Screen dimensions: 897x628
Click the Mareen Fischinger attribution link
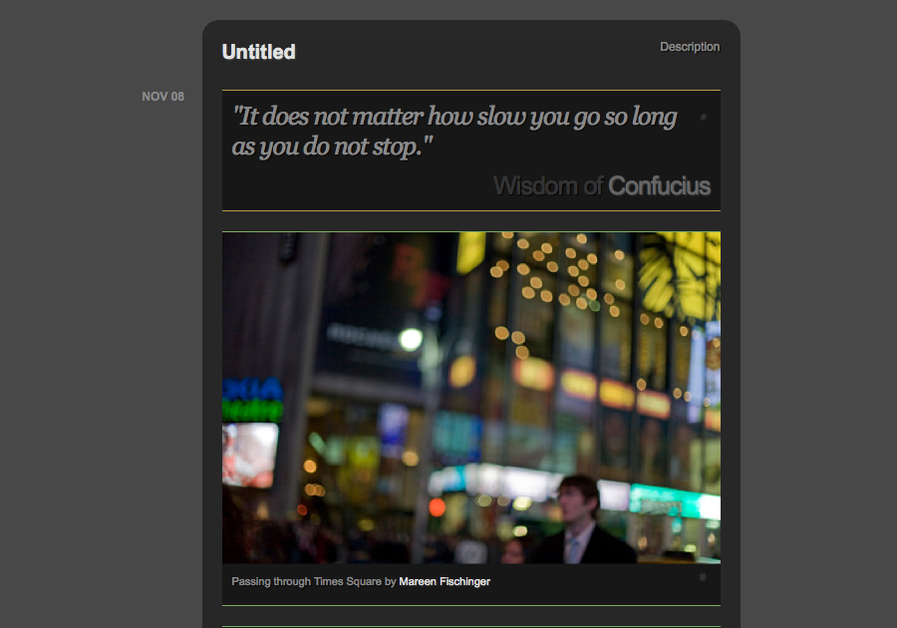[x=443, y=579]
